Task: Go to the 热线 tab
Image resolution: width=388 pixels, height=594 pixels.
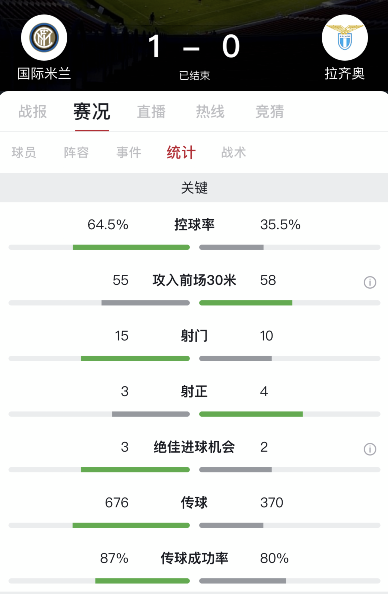Action: pos(210,111)
